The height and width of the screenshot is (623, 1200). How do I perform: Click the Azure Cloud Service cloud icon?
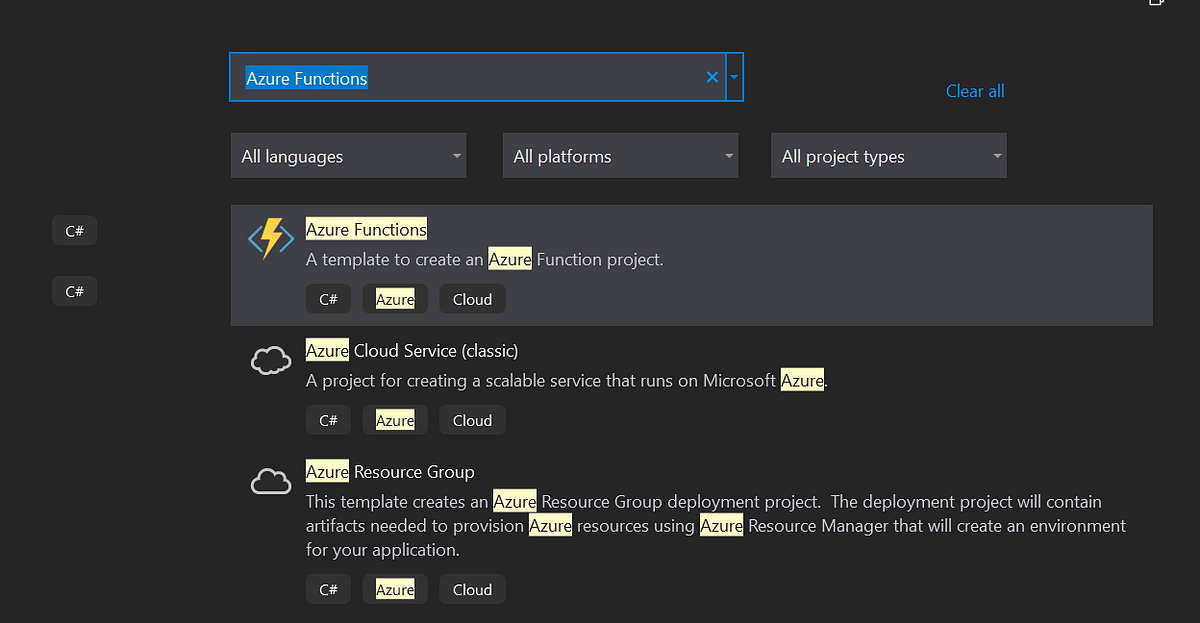pyautogui.click(x=270, y=360)
